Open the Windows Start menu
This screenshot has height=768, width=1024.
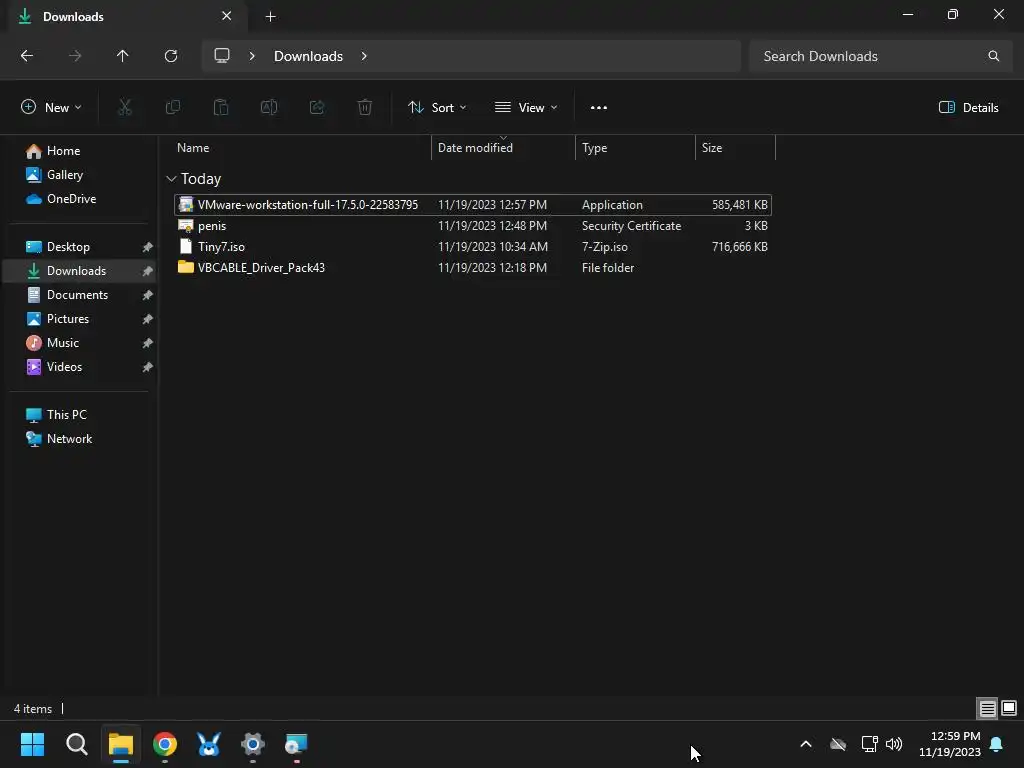[x=32, y=744]
